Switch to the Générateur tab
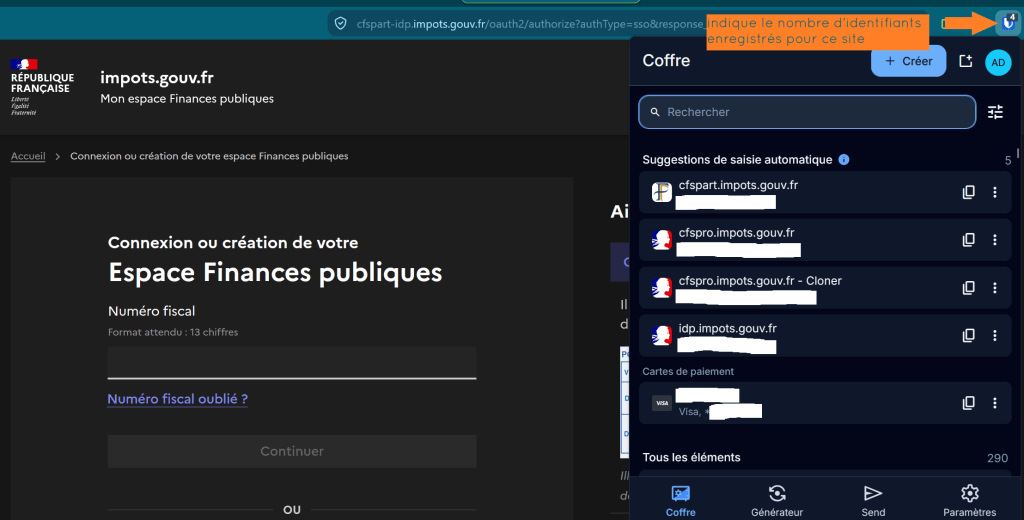This screenshot has width=1024, height=520. 776,501
